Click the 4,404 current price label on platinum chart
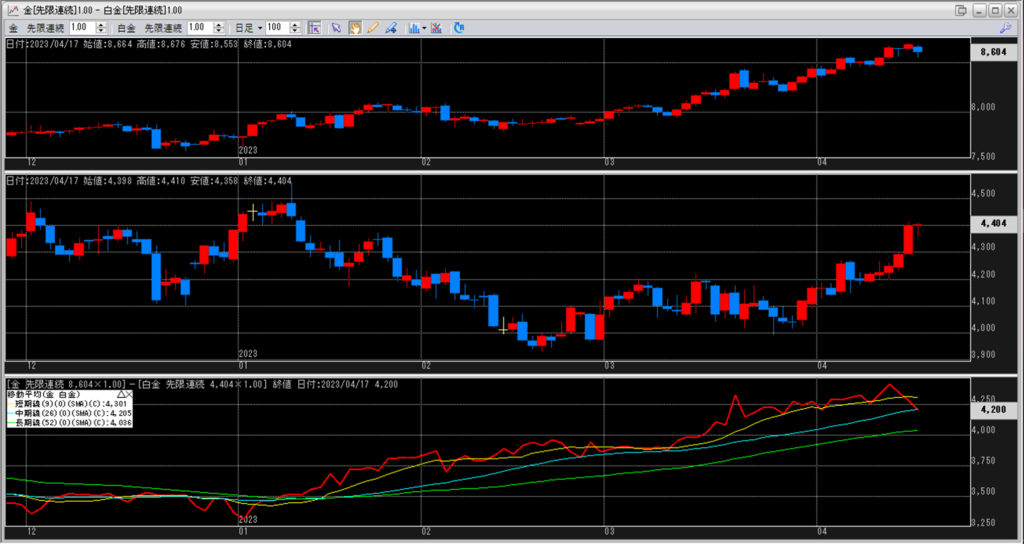Screen dimensions: 1024x544 pyautogui.click(x=993, y=224)
